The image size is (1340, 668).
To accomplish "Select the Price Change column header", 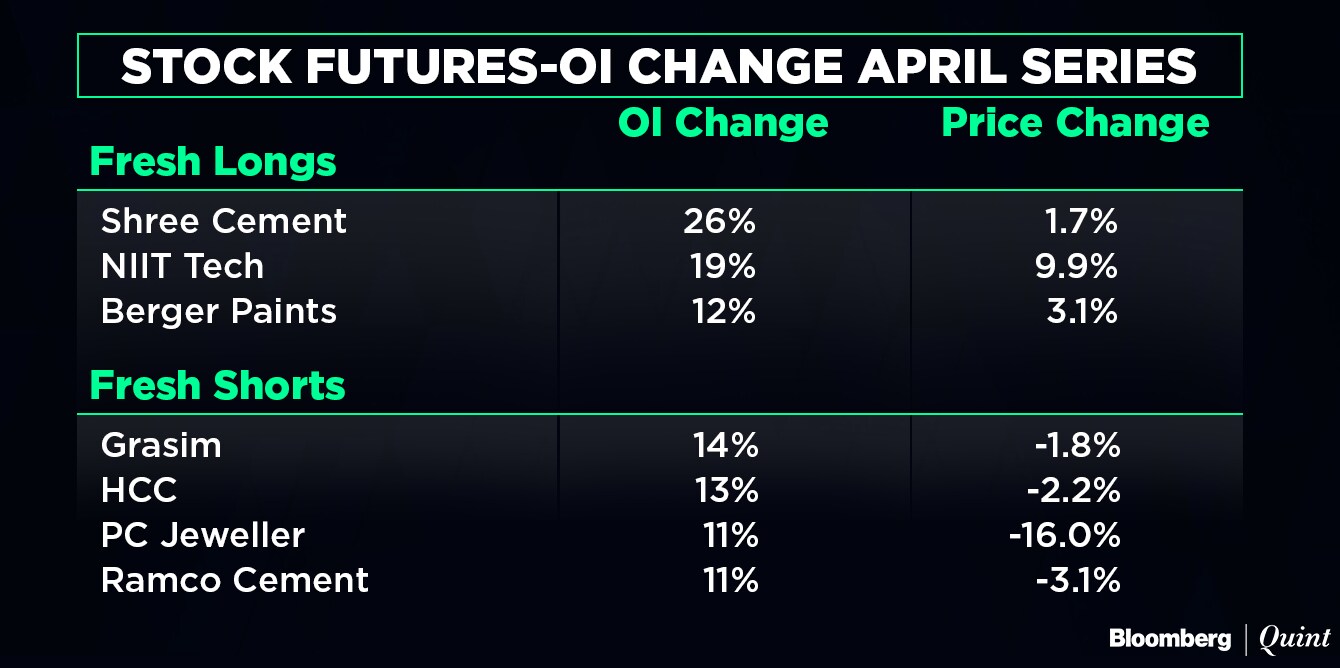I will tap(1076, 123).
